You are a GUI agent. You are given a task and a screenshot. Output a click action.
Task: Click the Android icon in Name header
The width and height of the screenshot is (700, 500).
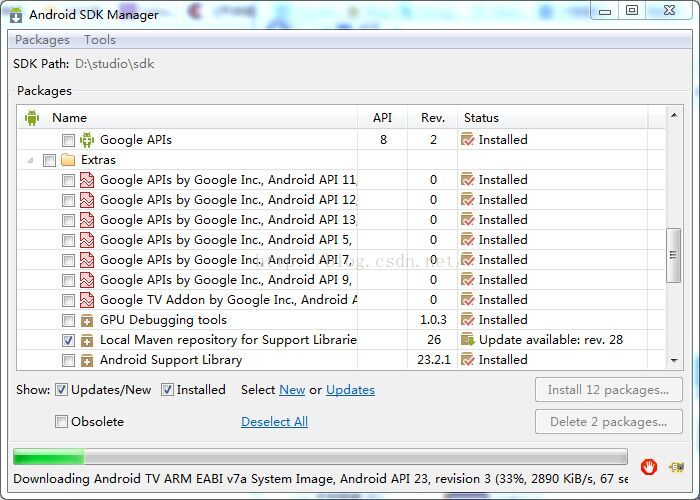(x=32, y=118)
